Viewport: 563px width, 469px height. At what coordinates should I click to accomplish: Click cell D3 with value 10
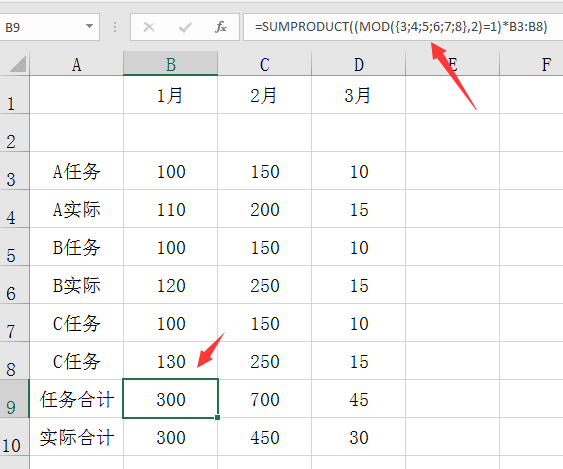(359, 171)
